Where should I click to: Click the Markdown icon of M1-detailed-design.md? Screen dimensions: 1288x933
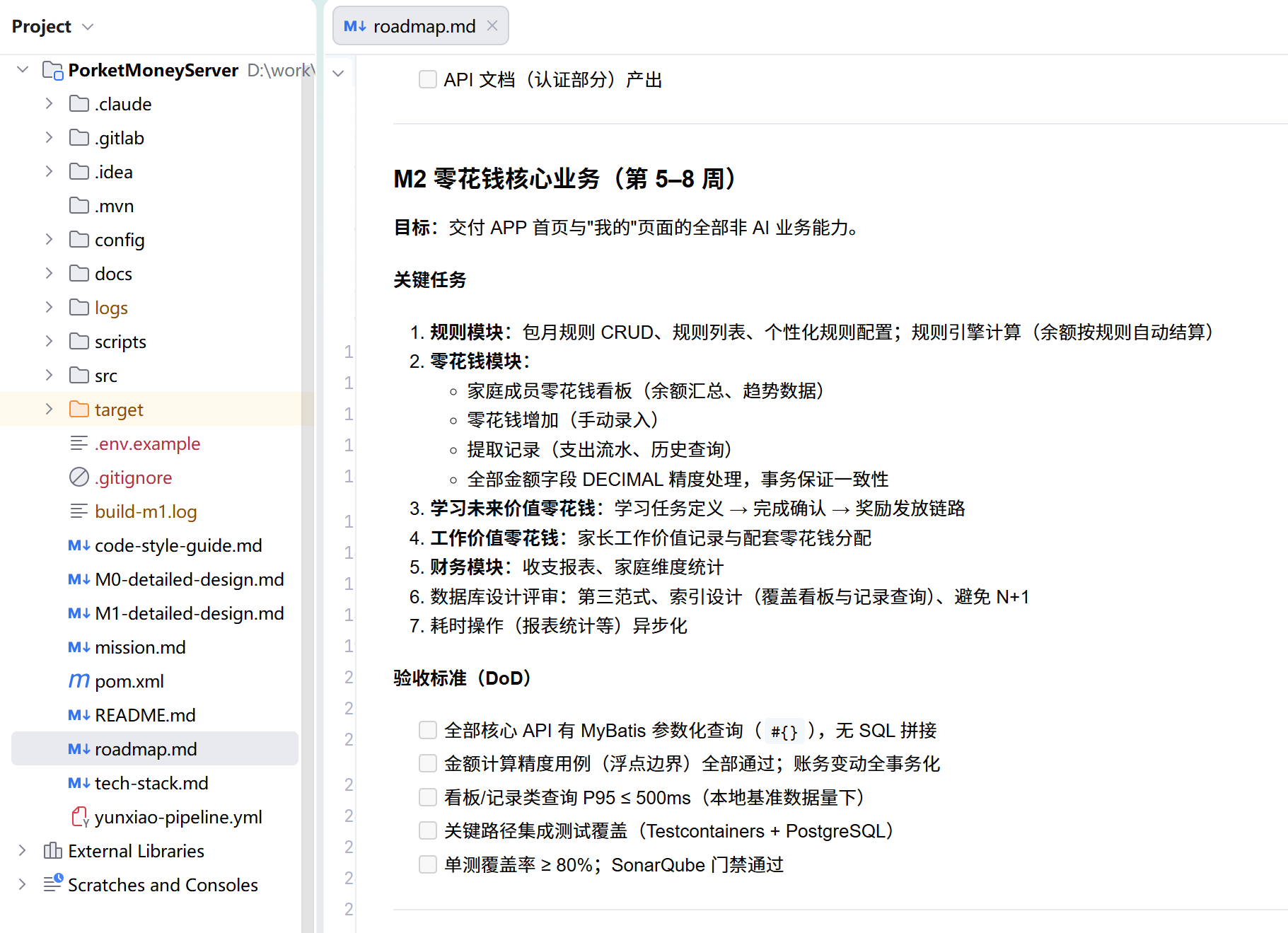tap(79, 613)
